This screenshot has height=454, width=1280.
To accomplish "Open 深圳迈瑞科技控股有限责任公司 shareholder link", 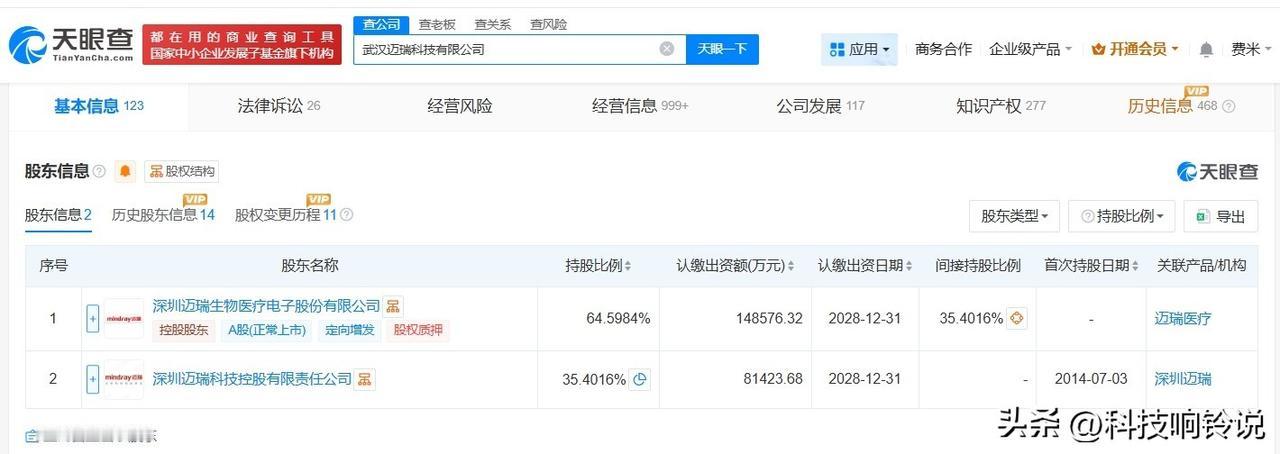I will pyautogui.click(x=252, y=379).
